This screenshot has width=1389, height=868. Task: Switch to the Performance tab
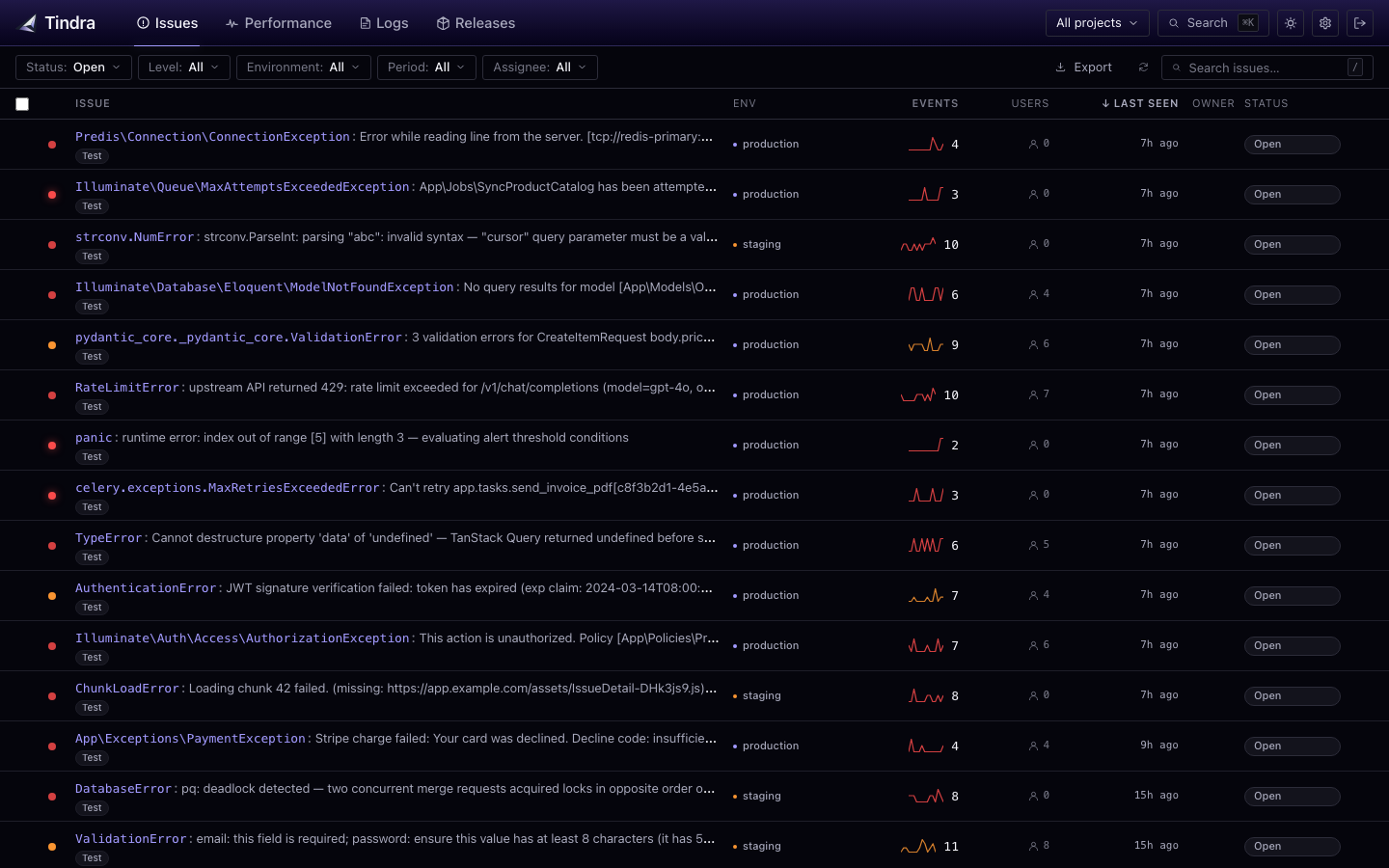[278, 23]
